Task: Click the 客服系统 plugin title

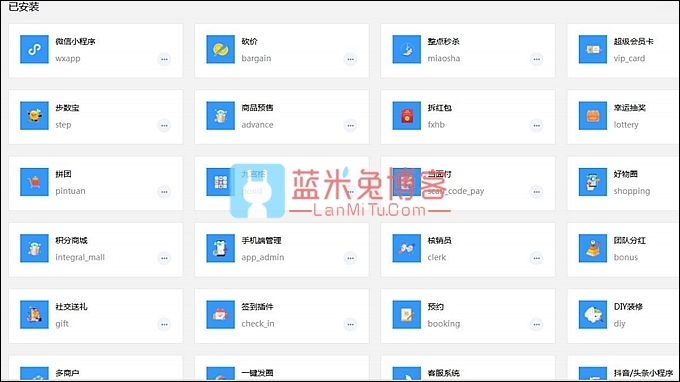Action: point(443,373)
